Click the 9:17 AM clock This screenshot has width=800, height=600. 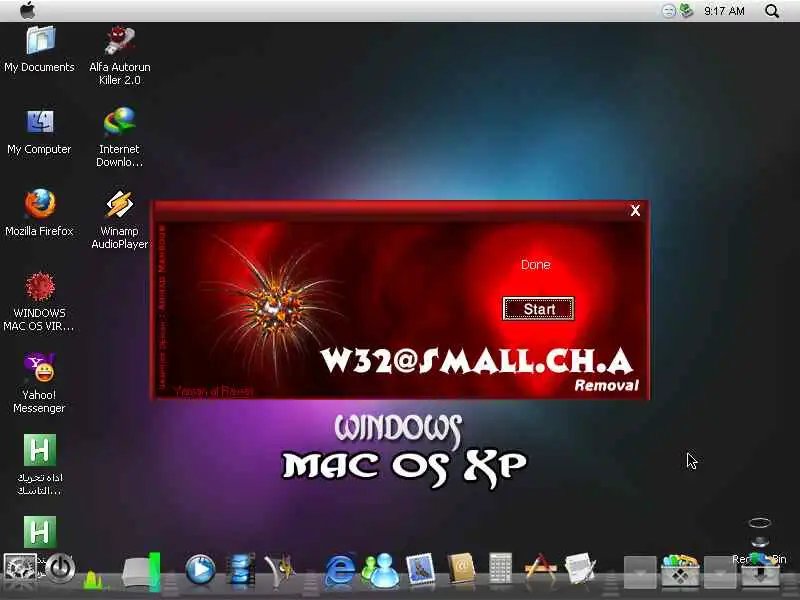(724, 11)
